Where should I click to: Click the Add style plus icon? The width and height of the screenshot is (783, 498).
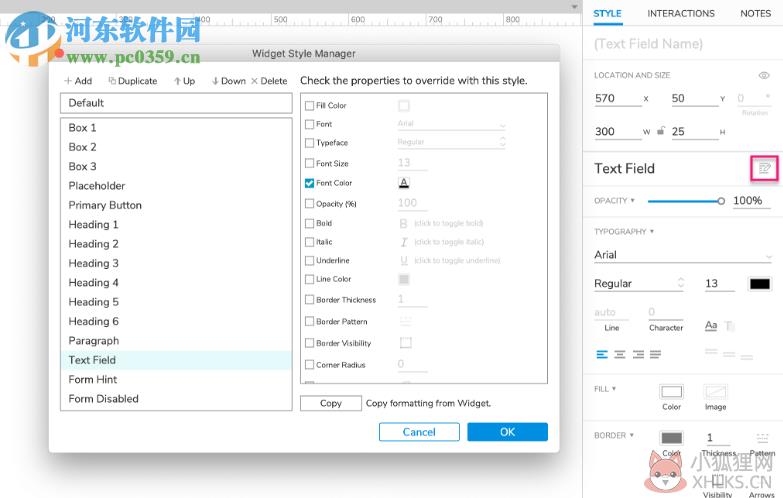(x=68, y=81)
